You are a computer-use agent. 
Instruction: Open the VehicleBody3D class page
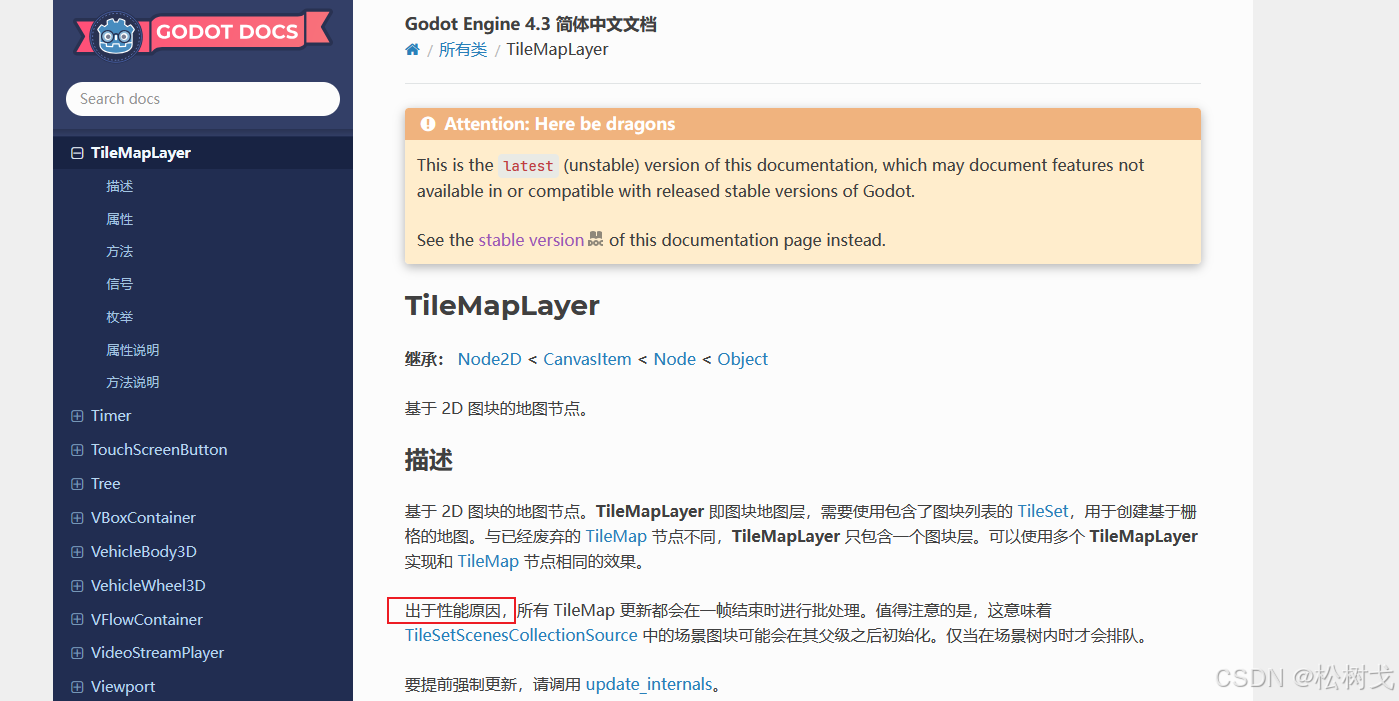pos(144,552)
